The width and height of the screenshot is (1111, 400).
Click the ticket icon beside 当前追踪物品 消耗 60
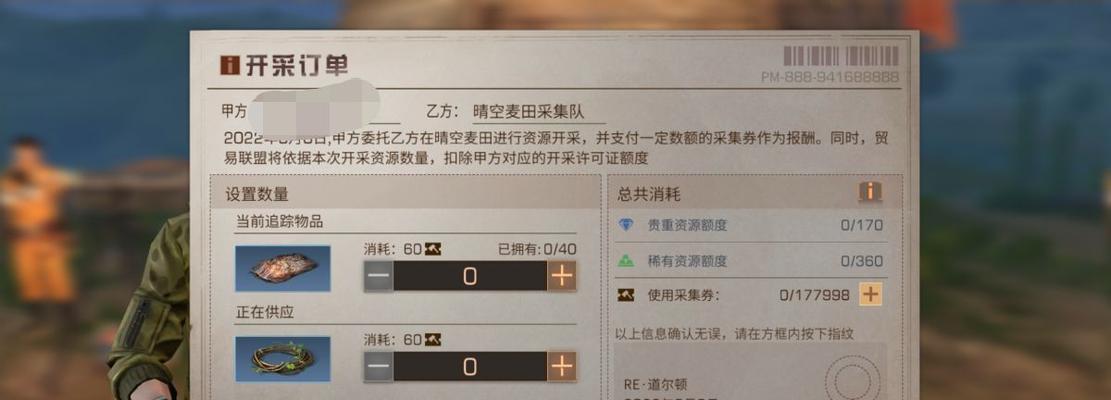(433, 249)
